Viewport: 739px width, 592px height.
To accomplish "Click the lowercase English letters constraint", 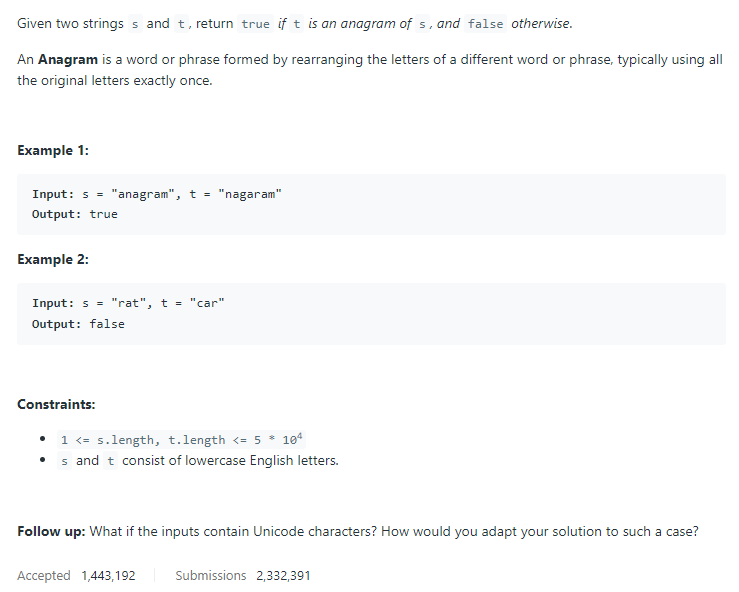I will [198, 460].
